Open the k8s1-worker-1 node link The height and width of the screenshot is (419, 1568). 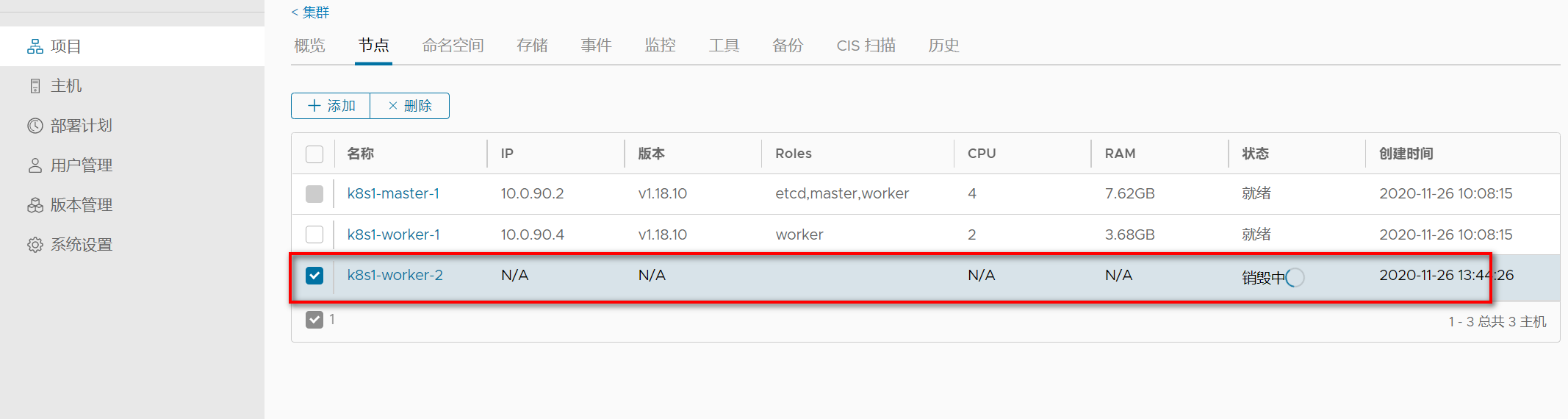tap(393, 234)
